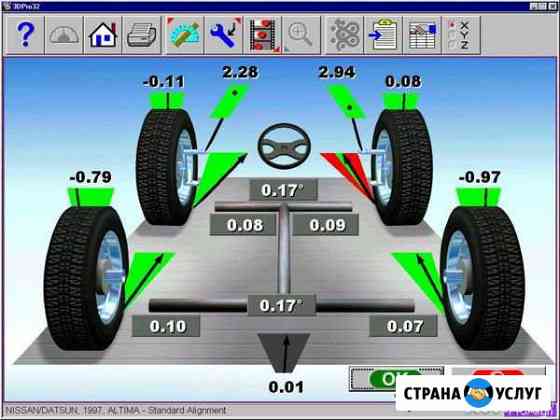Click the red button beside OK
The width and height of the screenshot is (560, 420).
coord(498,373)
